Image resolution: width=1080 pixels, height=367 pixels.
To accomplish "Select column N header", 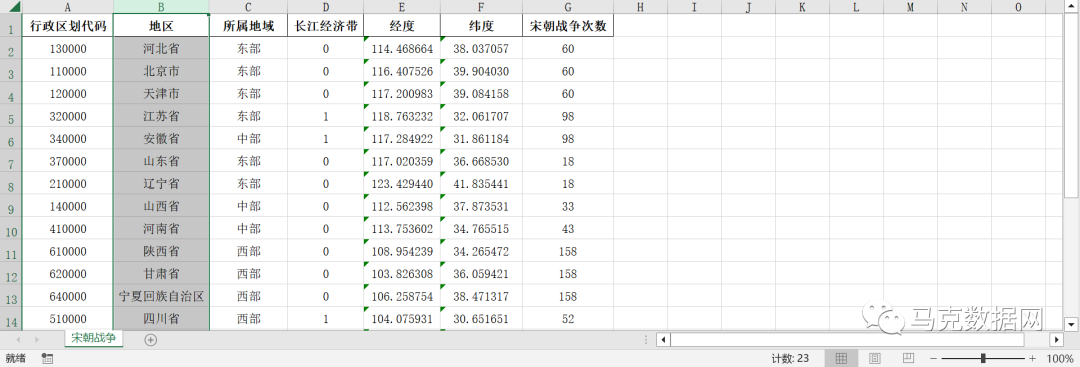I will (964, 7).
